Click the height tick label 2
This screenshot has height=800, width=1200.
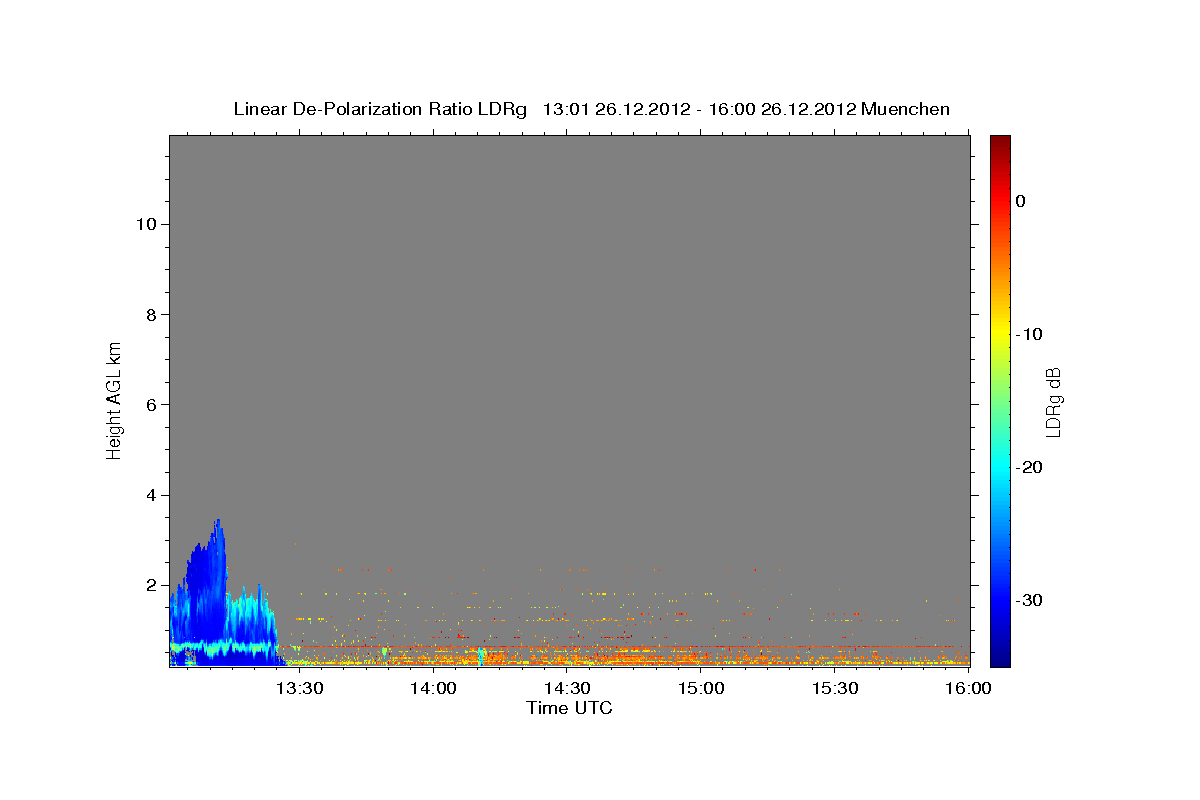(149, 585)
